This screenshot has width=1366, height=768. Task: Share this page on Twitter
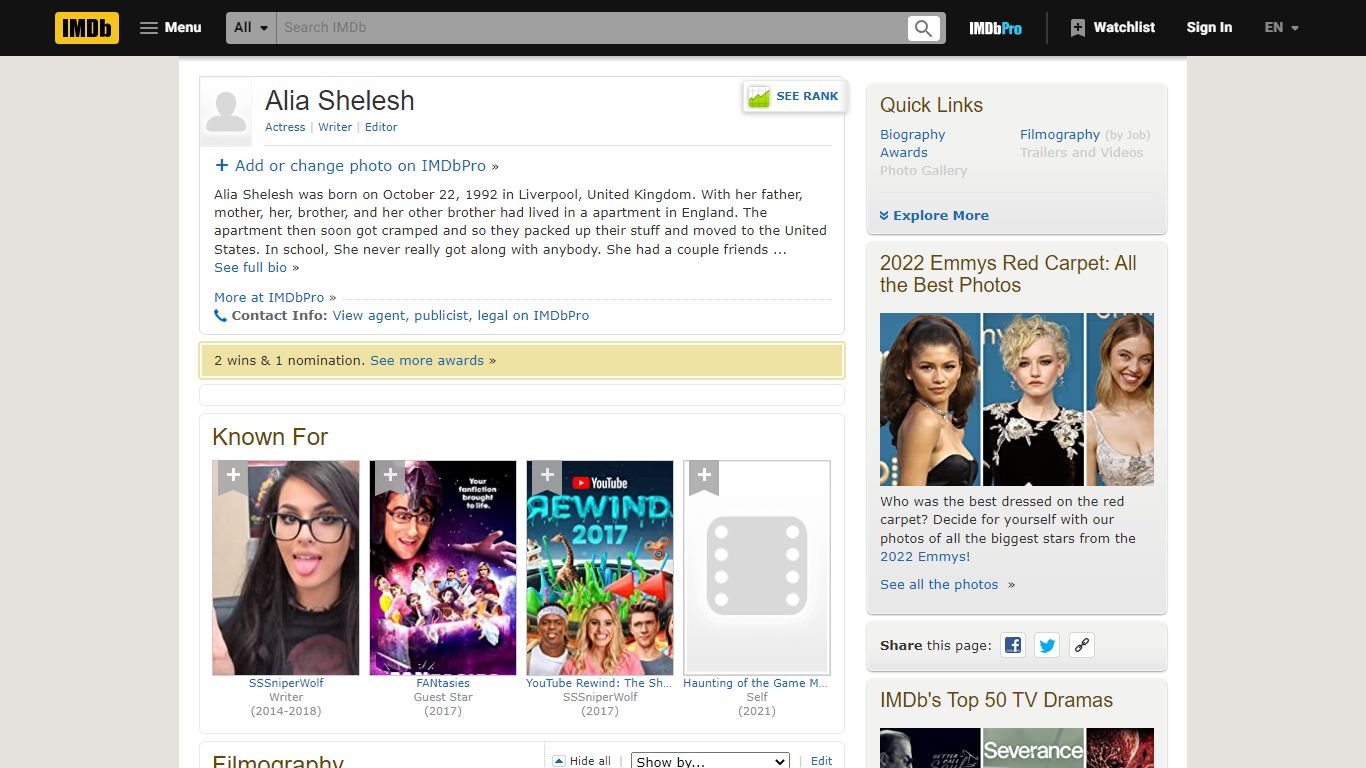(1047, 646)
